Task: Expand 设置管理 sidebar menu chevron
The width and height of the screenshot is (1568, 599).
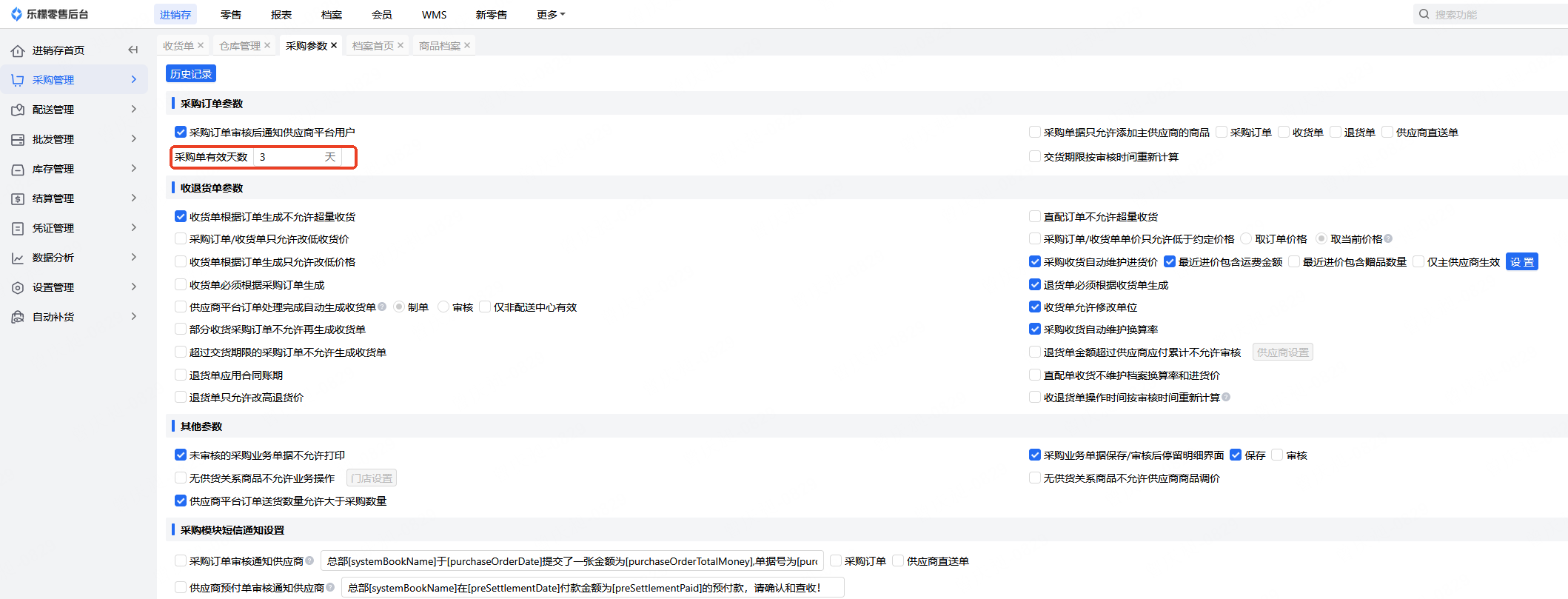Action: 134,287
